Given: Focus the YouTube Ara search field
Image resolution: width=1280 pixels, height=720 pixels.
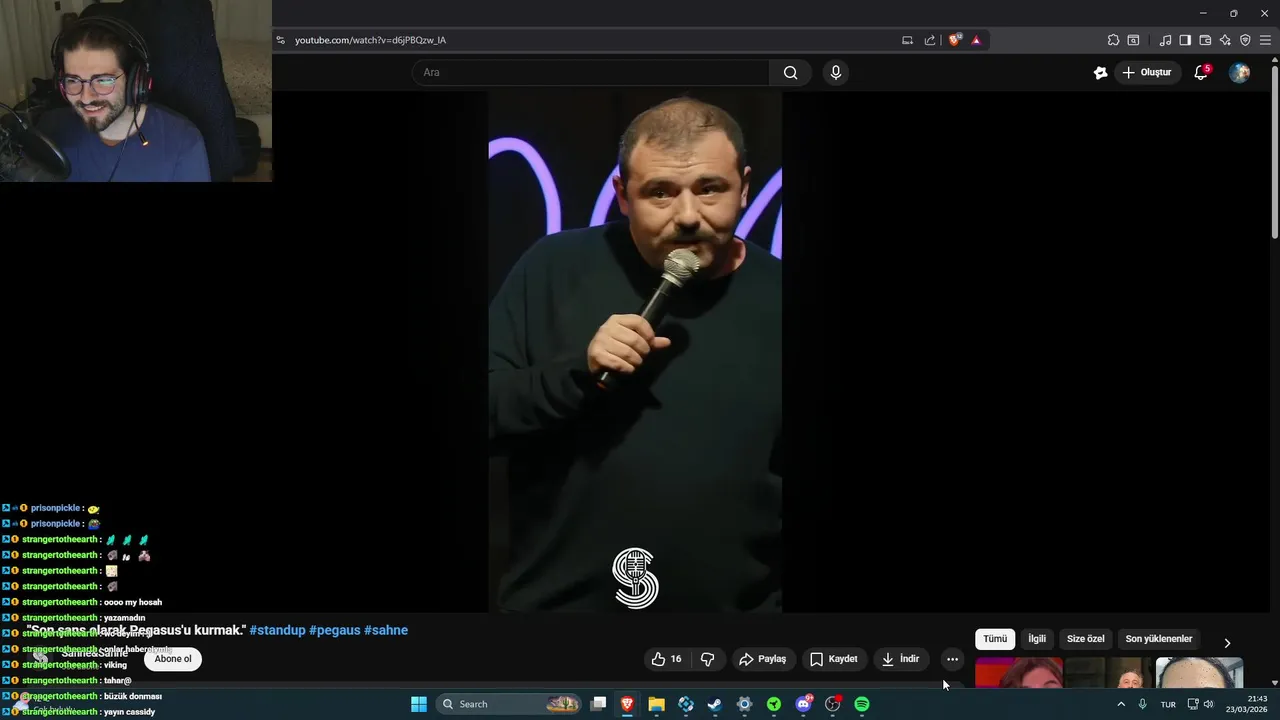Looking at the screenshot, I should (x=591, y=72).
